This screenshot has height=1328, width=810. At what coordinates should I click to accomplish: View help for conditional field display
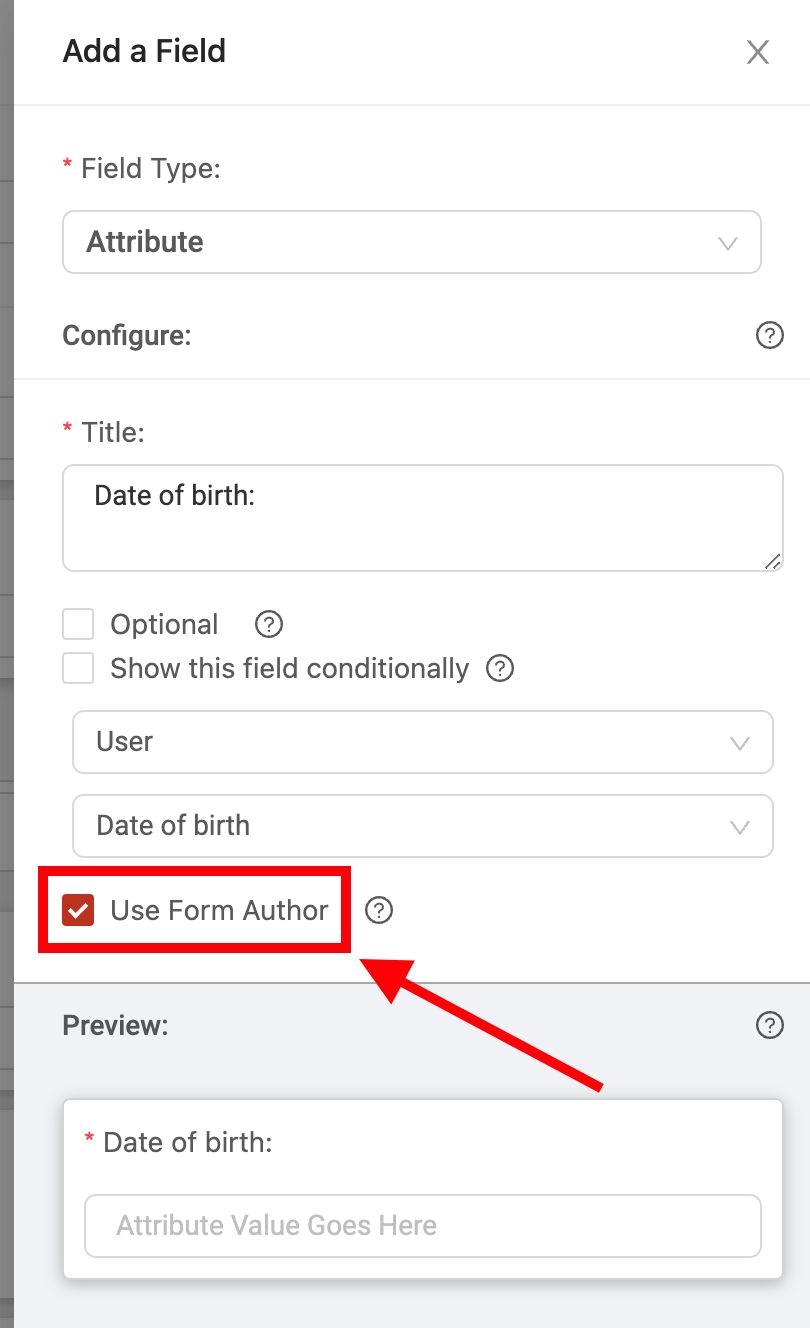[500, 668]
